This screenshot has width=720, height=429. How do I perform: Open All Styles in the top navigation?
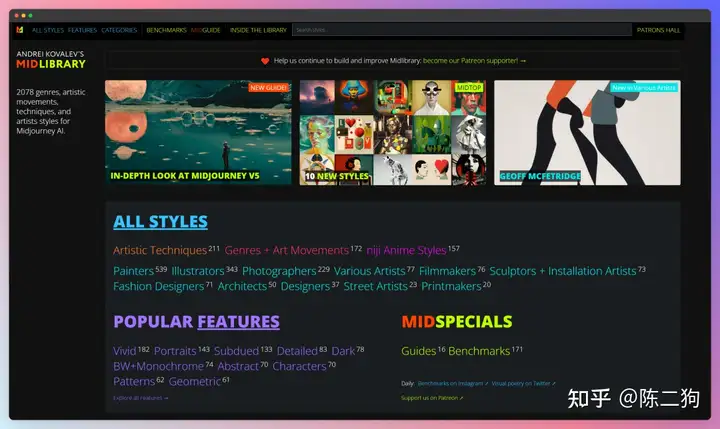[x=48, y=30]
